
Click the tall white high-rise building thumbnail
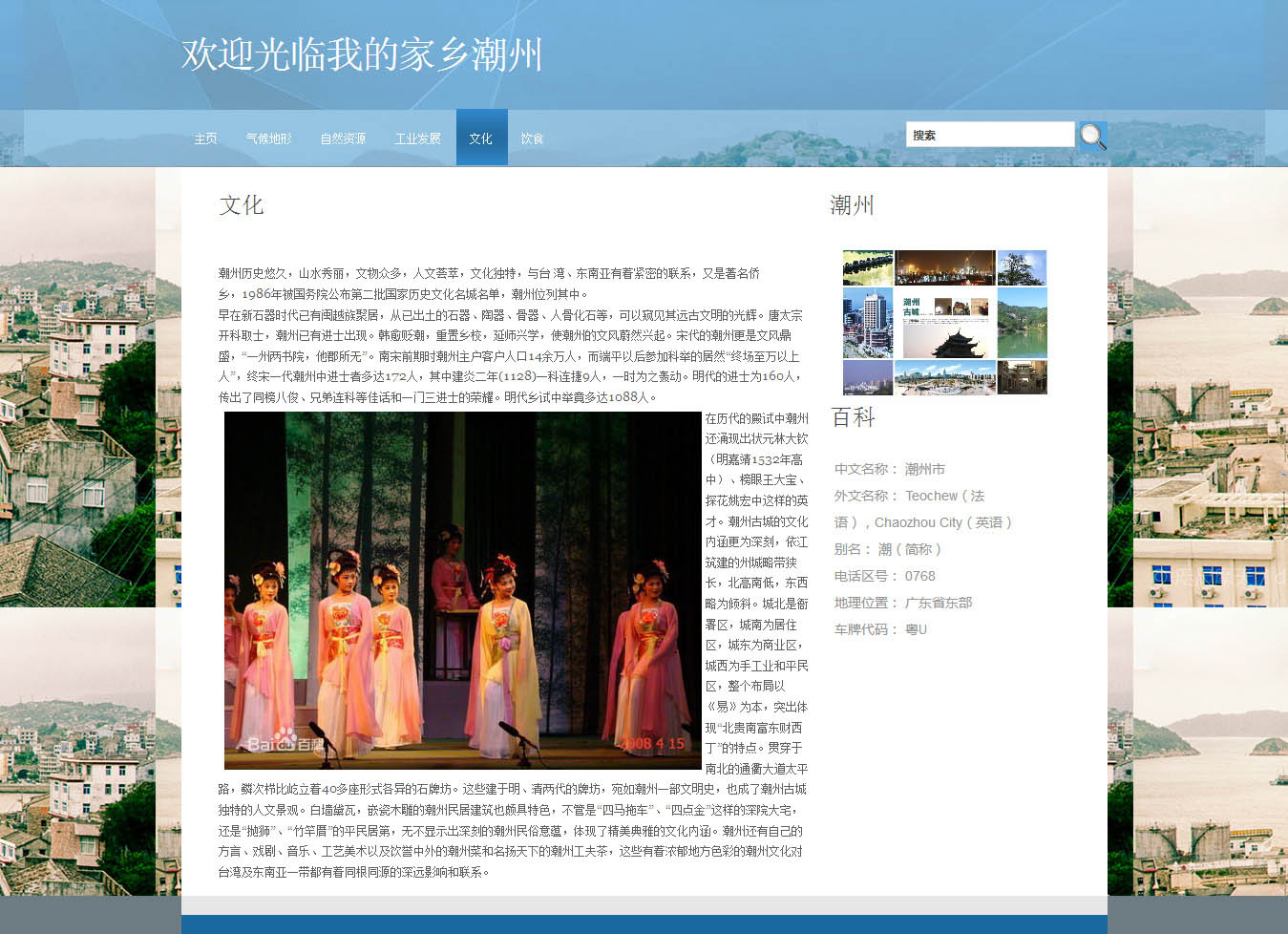click(x=868, y=323)
